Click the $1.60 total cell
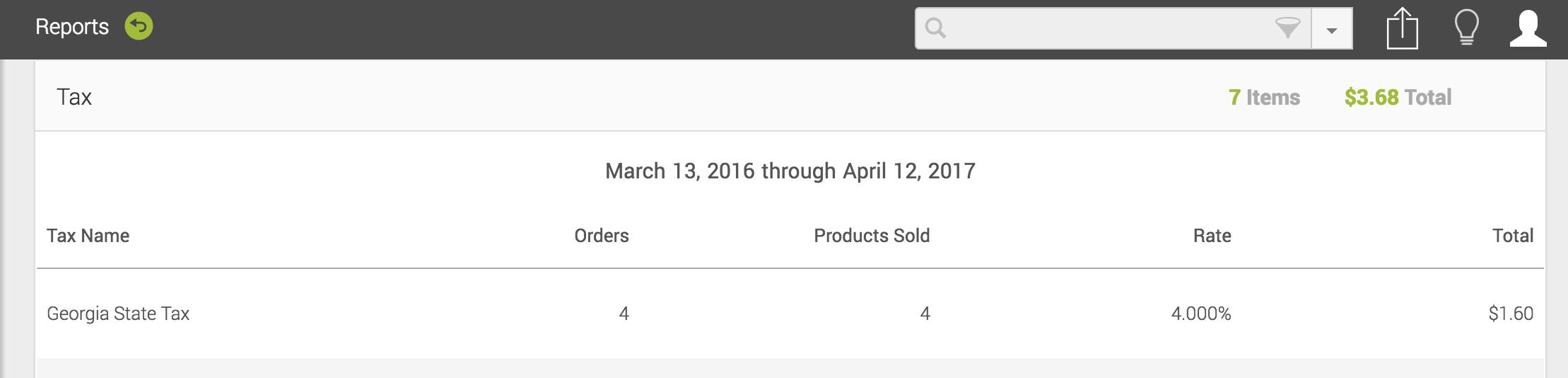The width and height of the screenshot is (1568, 378). [1510, 314]
